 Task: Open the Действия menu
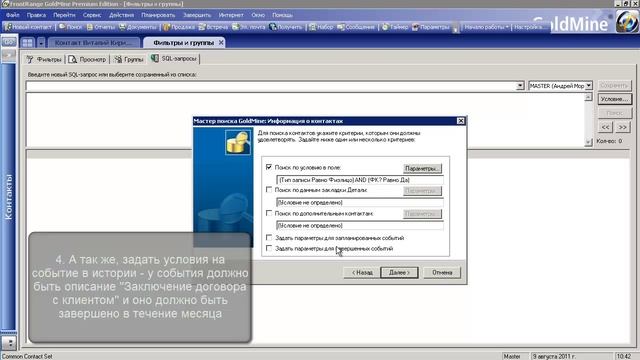(x=121, y=15)
